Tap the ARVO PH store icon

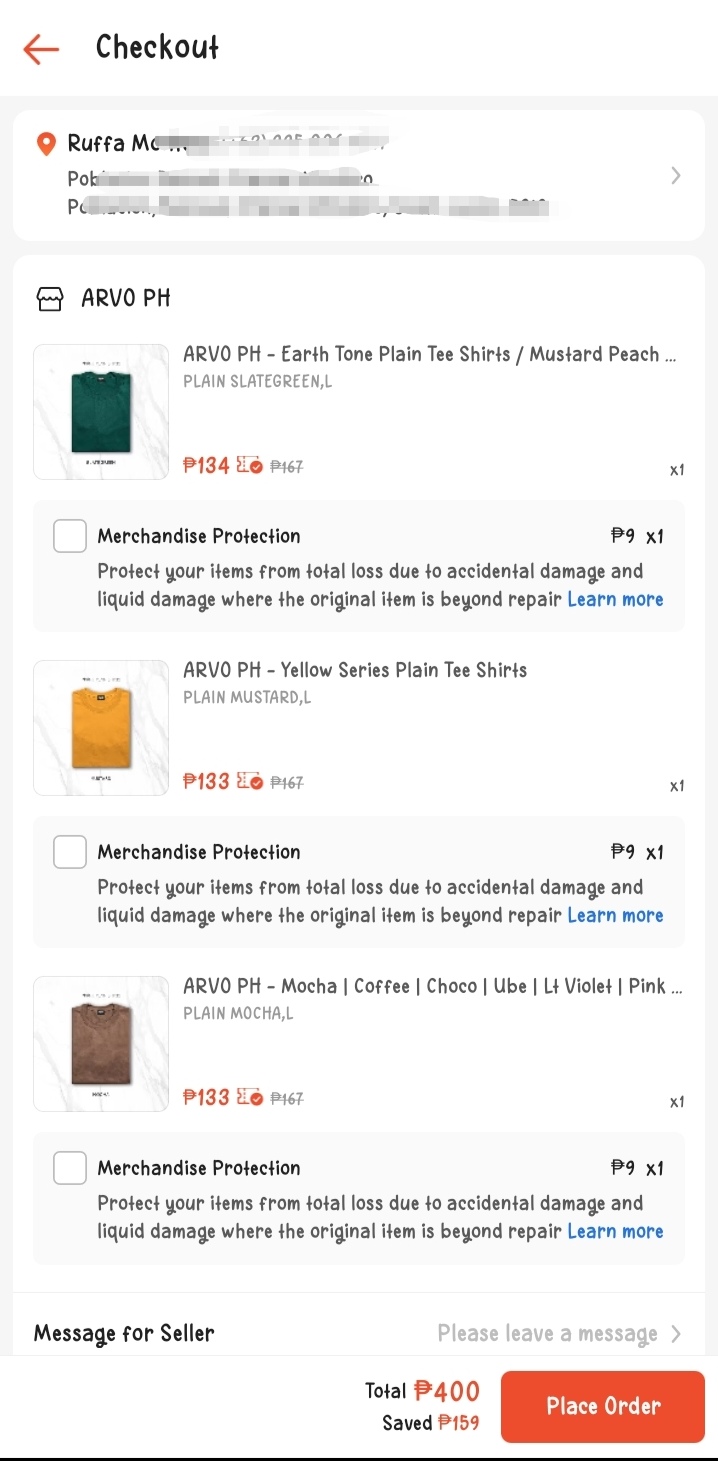49,298
